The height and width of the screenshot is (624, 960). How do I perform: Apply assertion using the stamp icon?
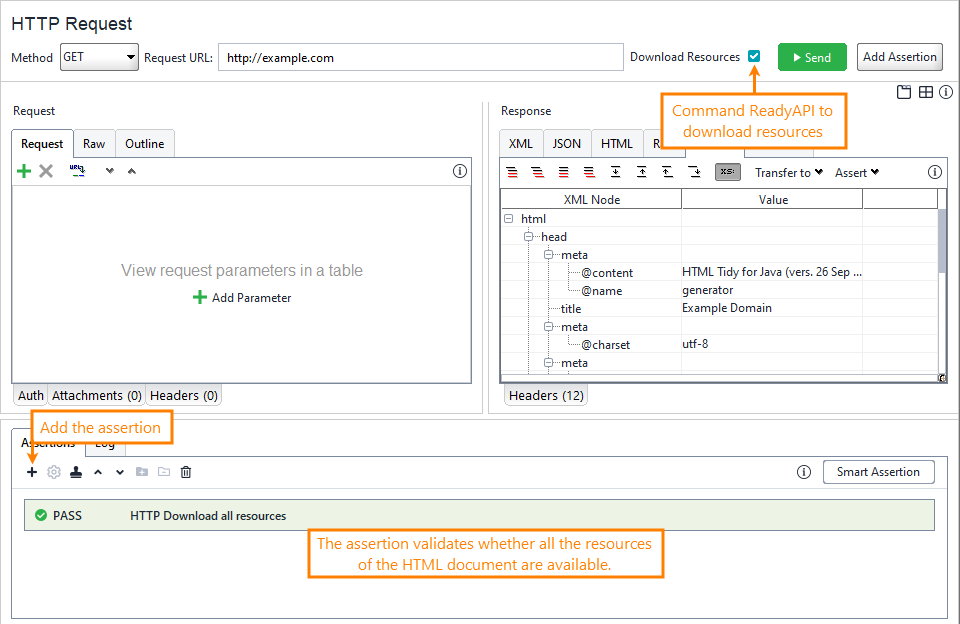click(76, 471)
